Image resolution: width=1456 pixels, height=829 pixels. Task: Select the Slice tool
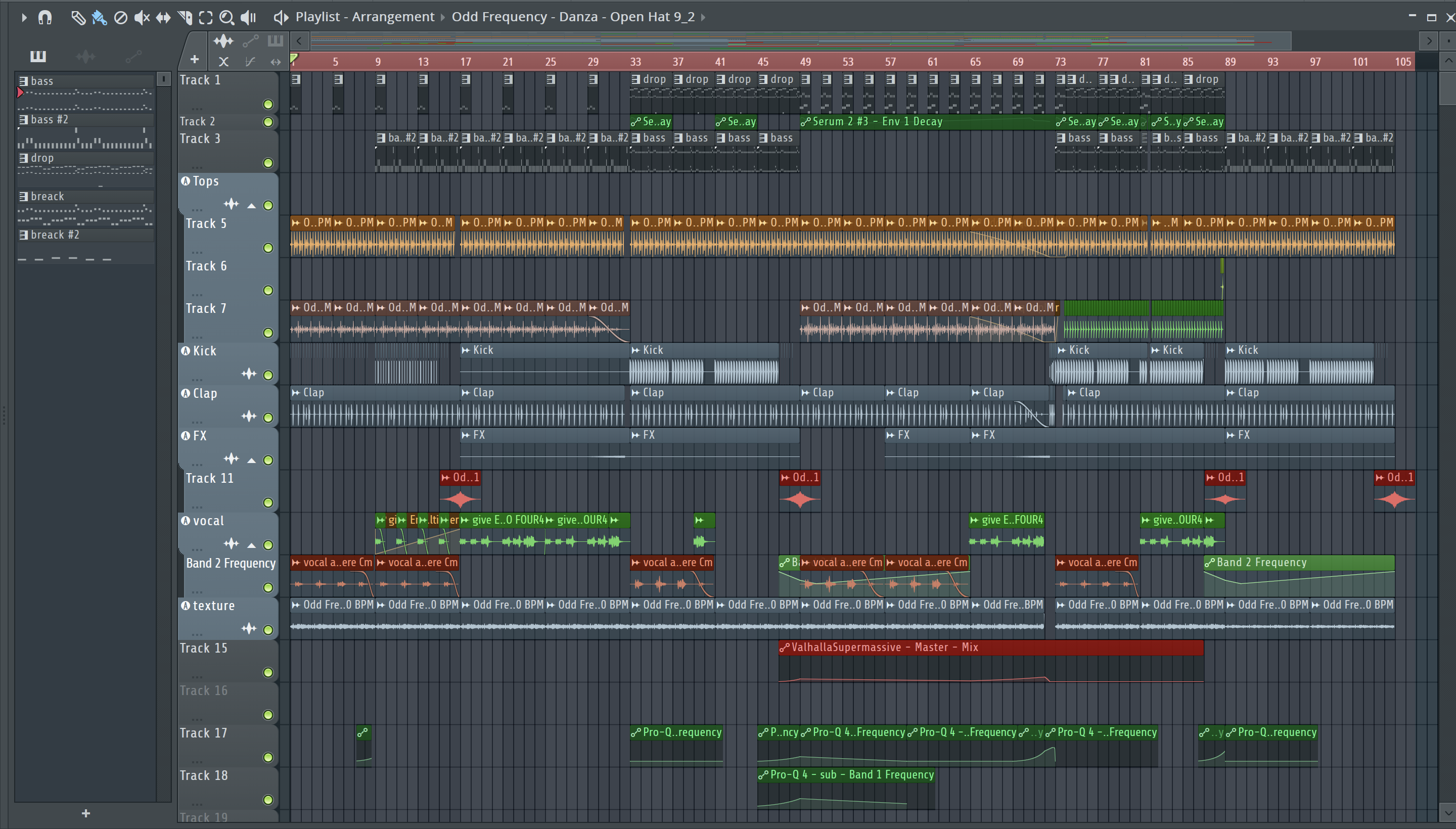[185, 18]
